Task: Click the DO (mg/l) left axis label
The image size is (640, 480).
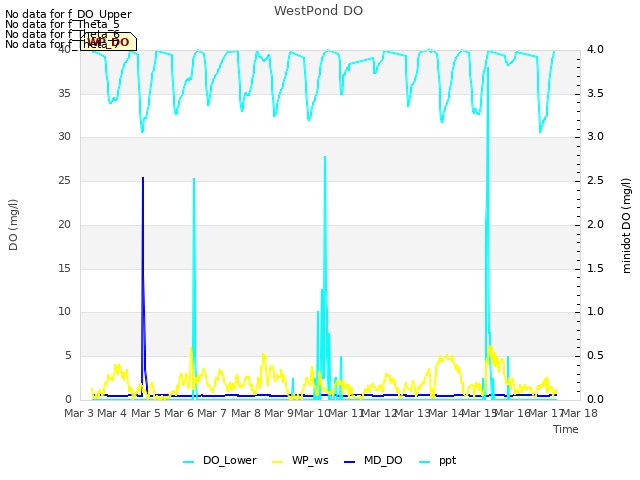Action: pos(13,225)
